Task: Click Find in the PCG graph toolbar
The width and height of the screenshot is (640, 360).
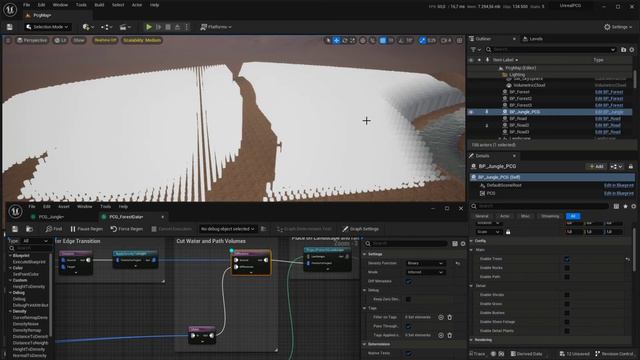Action: pyautogui.click(x=54, y=229)
